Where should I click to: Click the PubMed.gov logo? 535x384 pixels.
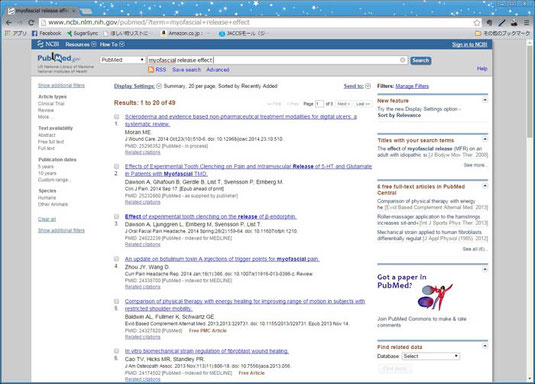click(x=58, y=57)
